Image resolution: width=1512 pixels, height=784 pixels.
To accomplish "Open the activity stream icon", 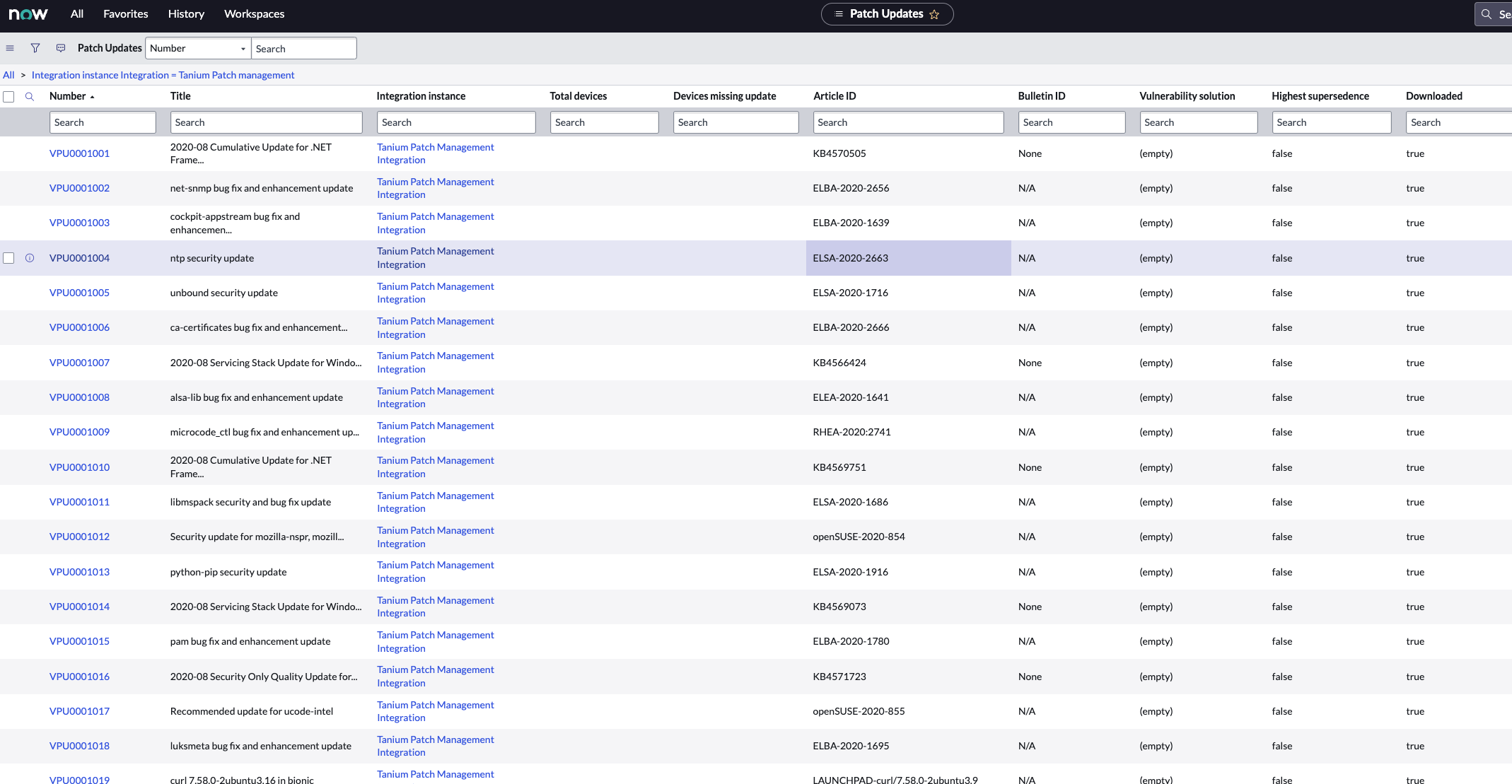I will tap(61, 48).
